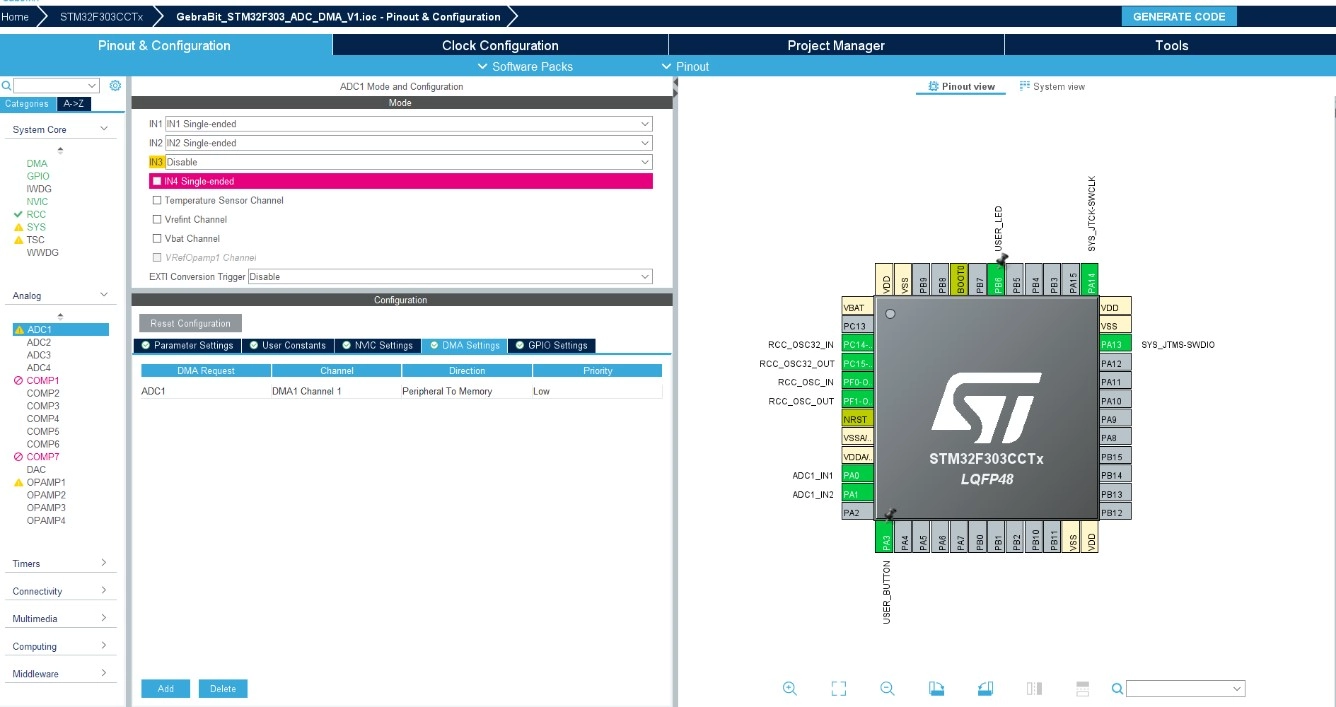Select pin PA13 on the chip

click(1115, 344)
